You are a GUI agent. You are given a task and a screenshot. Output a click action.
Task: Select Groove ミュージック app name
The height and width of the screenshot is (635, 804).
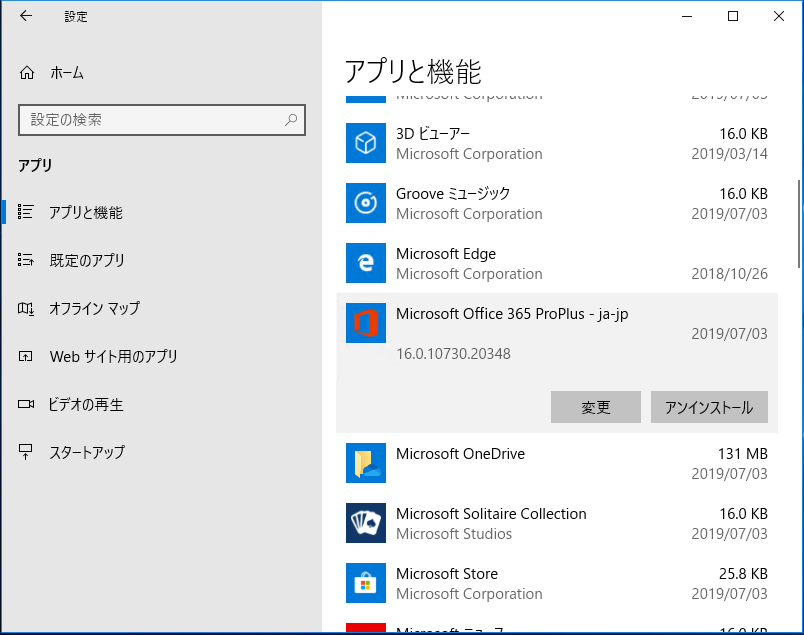[x=453, y=194]
